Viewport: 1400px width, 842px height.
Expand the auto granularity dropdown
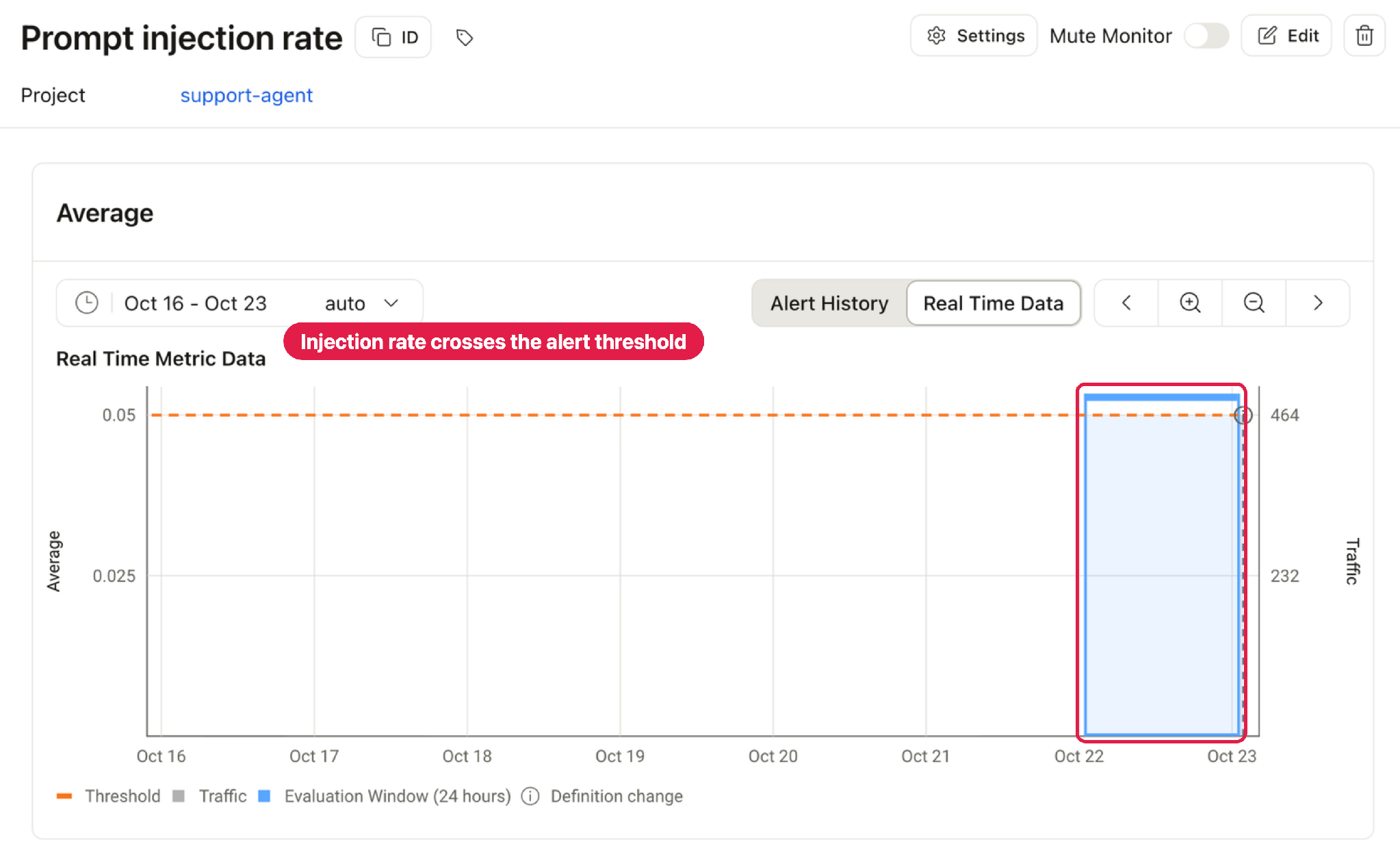(x=362, y=303)
